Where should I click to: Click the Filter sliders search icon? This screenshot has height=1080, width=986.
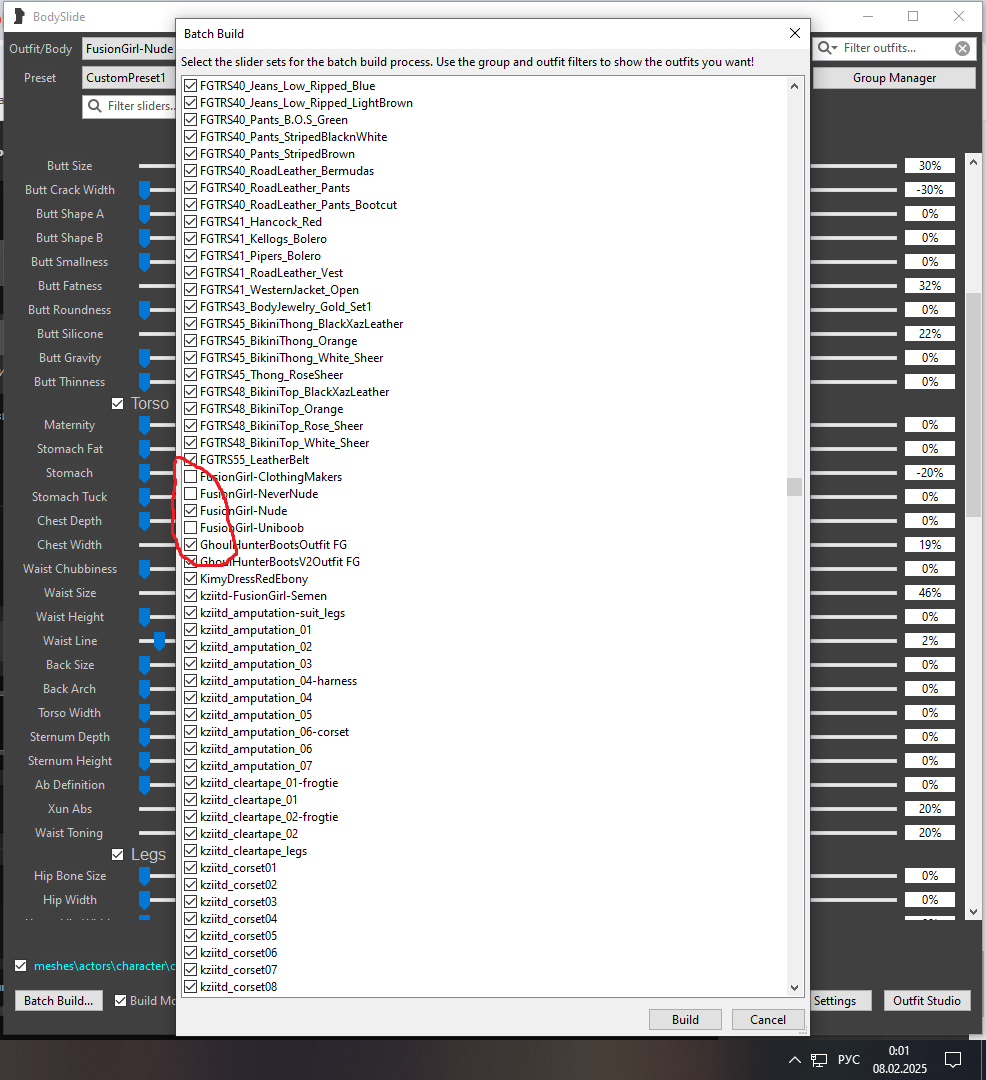95,106
